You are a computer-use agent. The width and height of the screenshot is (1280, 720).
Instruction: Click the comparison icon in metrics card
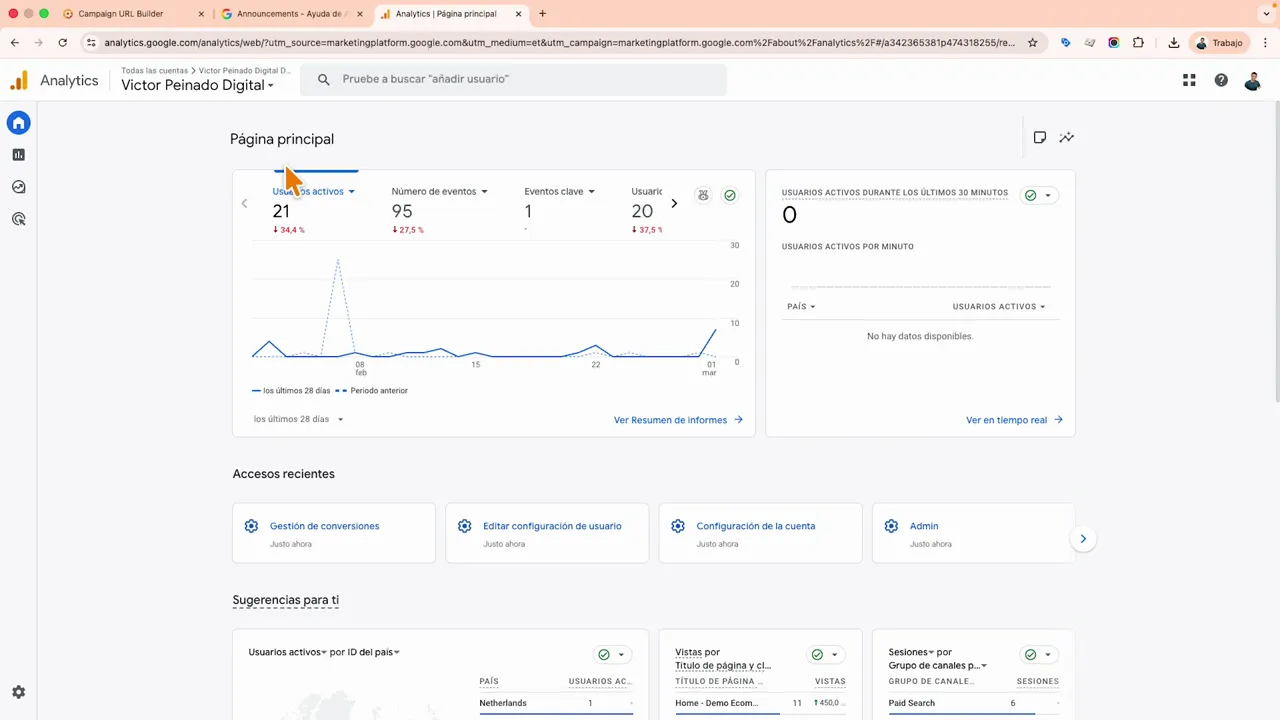(x=703, y=195)
